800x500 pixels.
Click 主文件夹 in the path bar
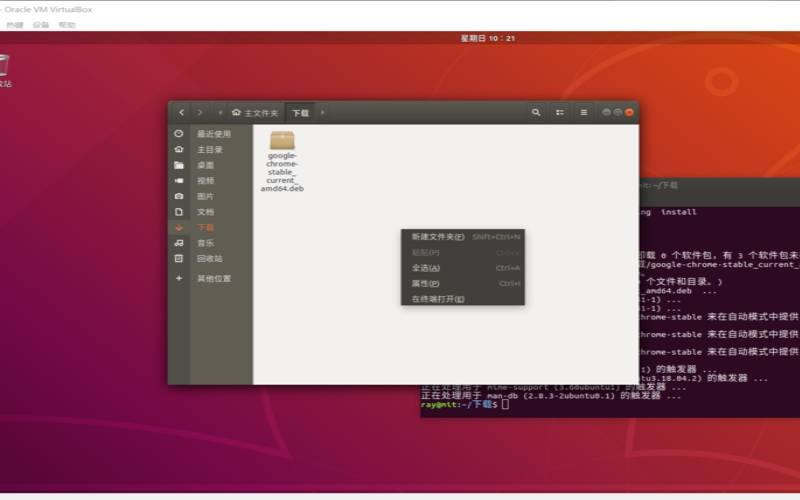tap(255, 113)
